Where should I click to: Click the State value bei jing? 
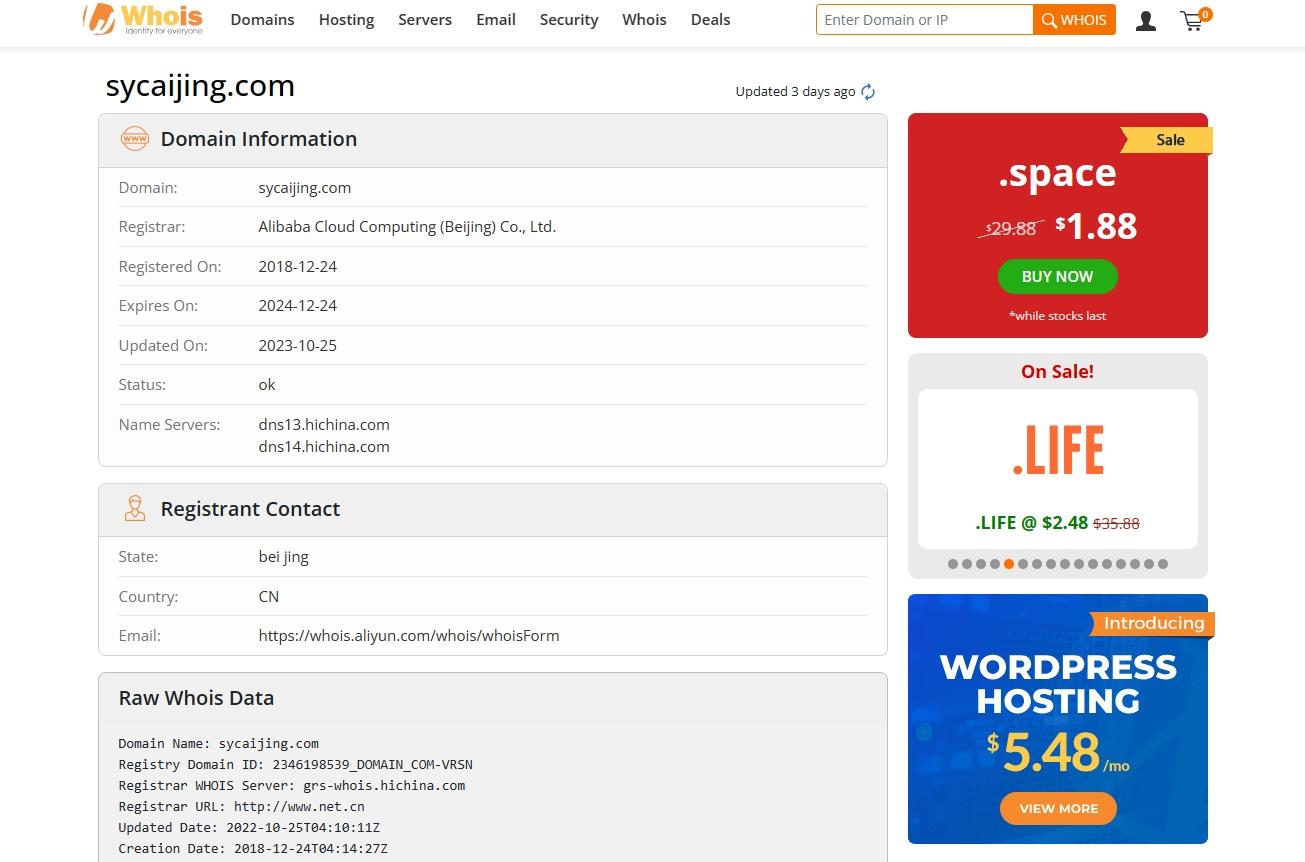[x=284, y=557]
